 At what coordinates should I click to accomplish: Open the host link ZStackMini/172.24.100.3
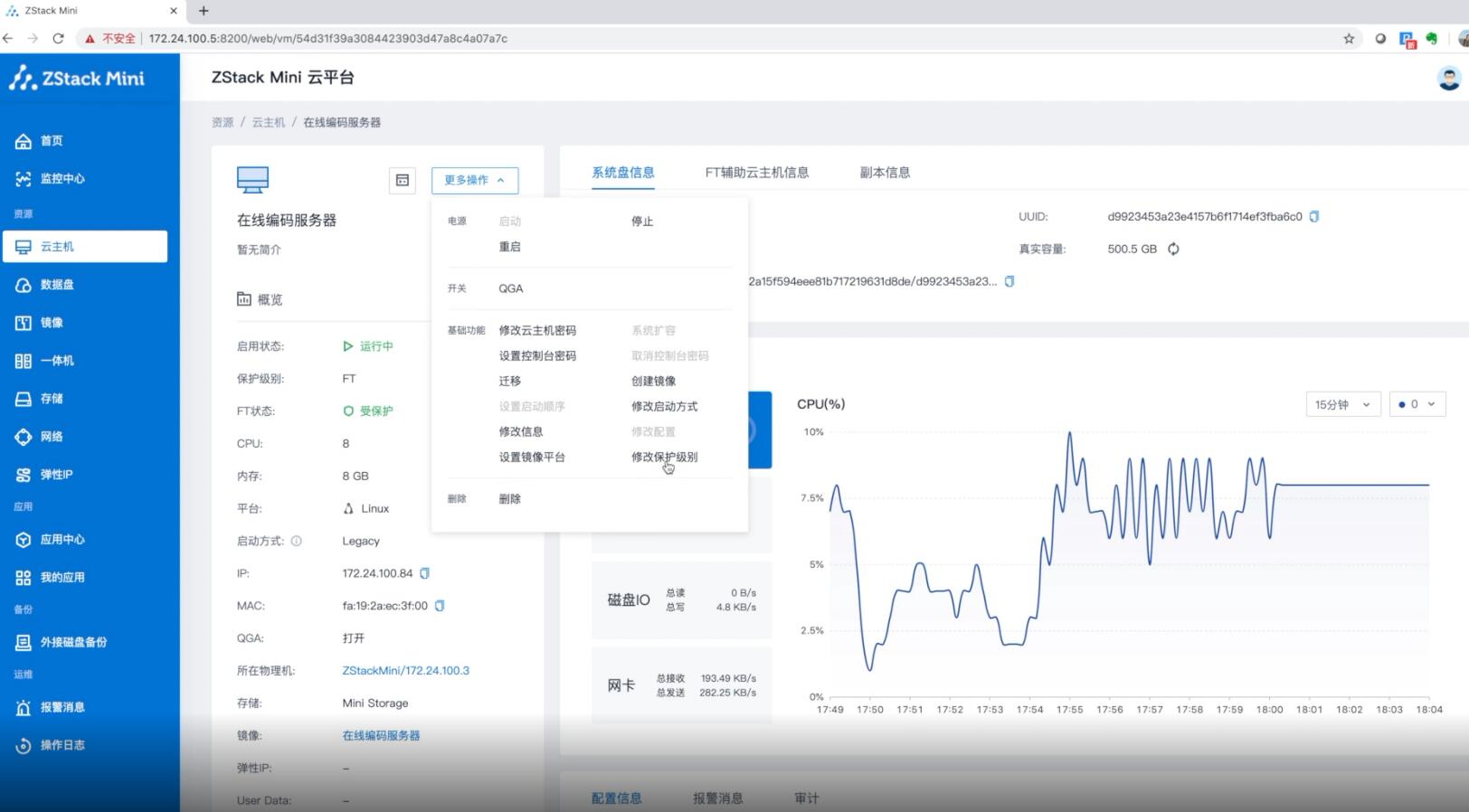pos(406,671)
